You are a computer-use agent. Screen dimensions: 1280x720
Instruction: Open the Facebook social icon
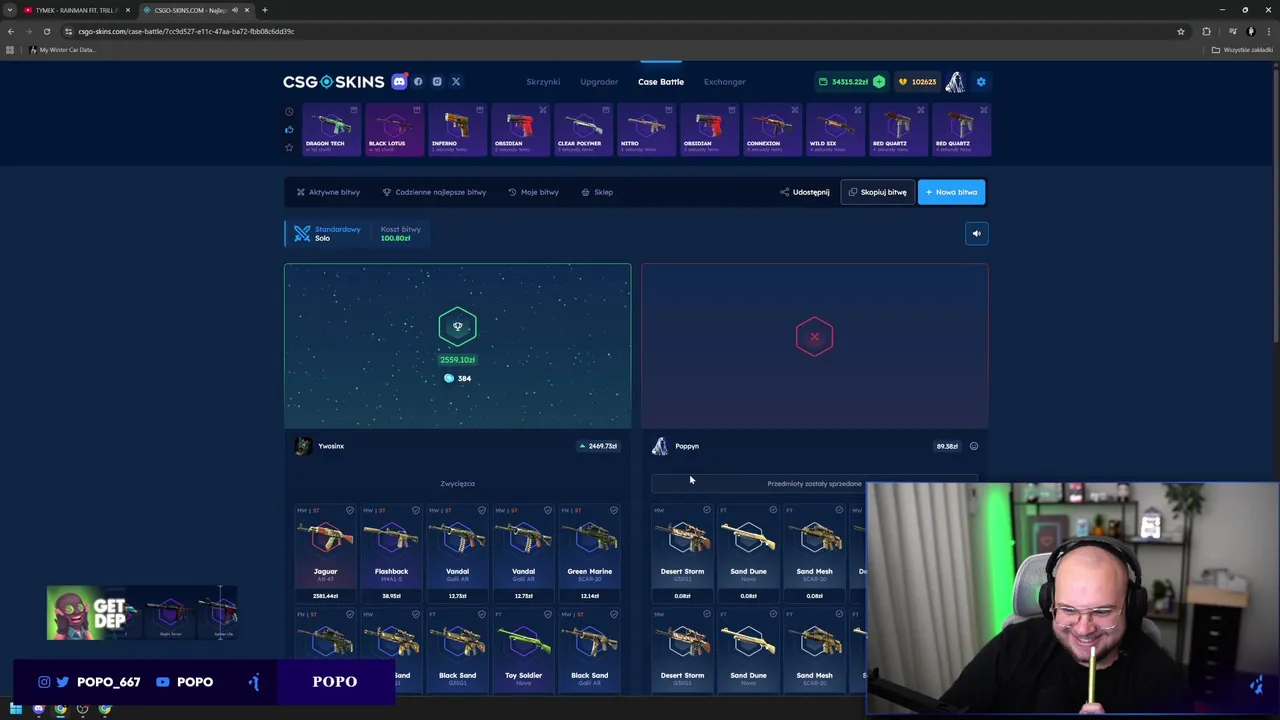click(x=418, y=82)
